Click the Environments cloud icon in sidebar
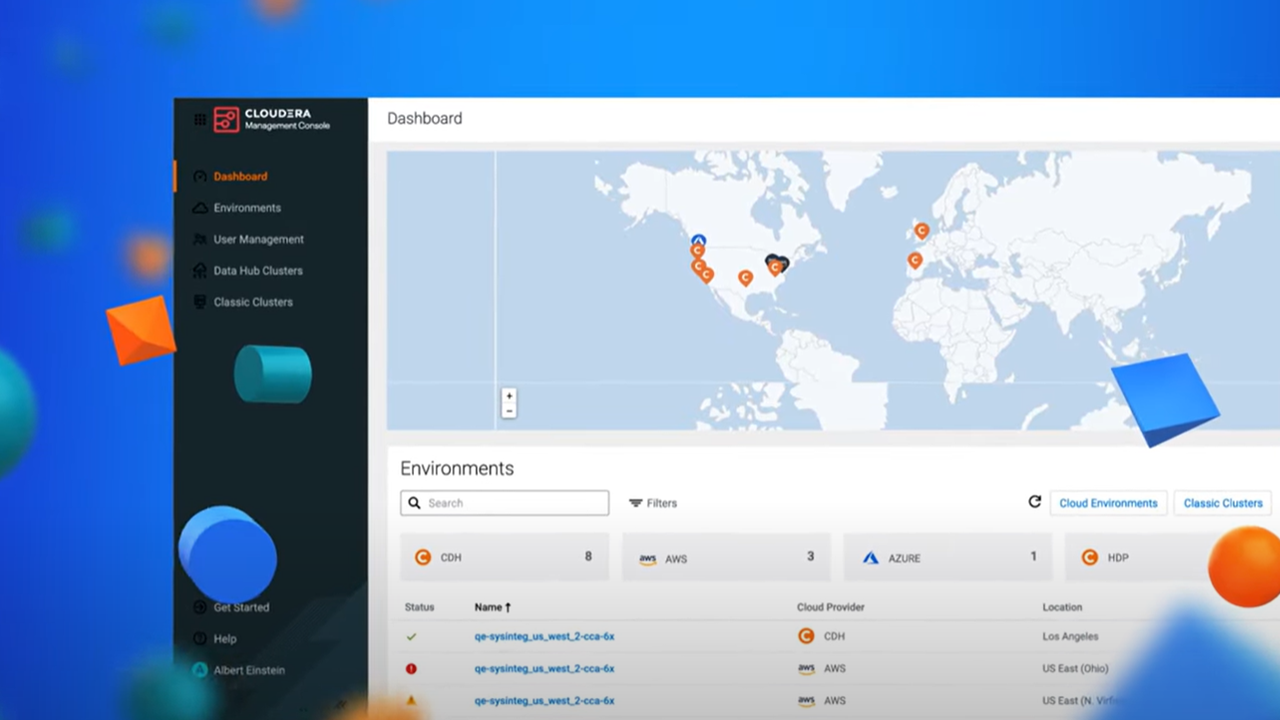Viewport: 1280px width, 720px height. (200, 208)
